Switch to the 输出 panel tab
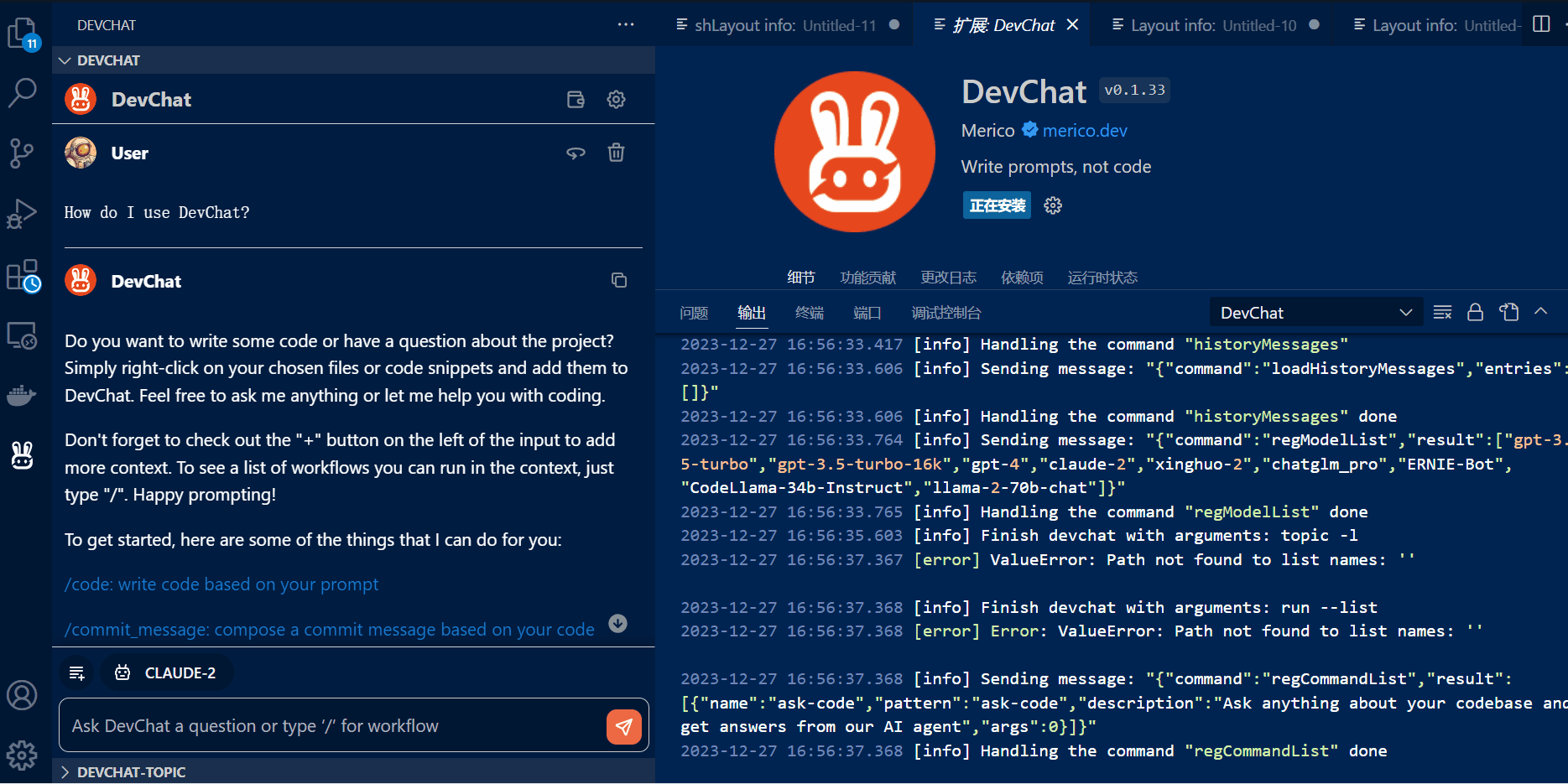 click(752, 313)
